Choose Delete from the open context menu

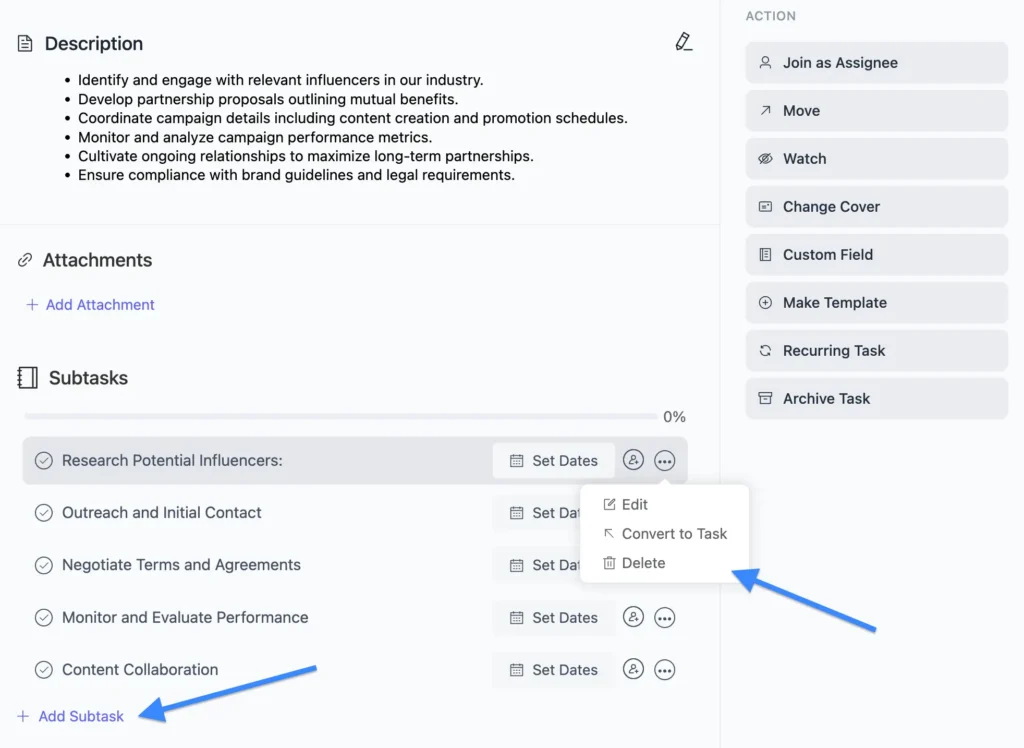click(644, 562)
